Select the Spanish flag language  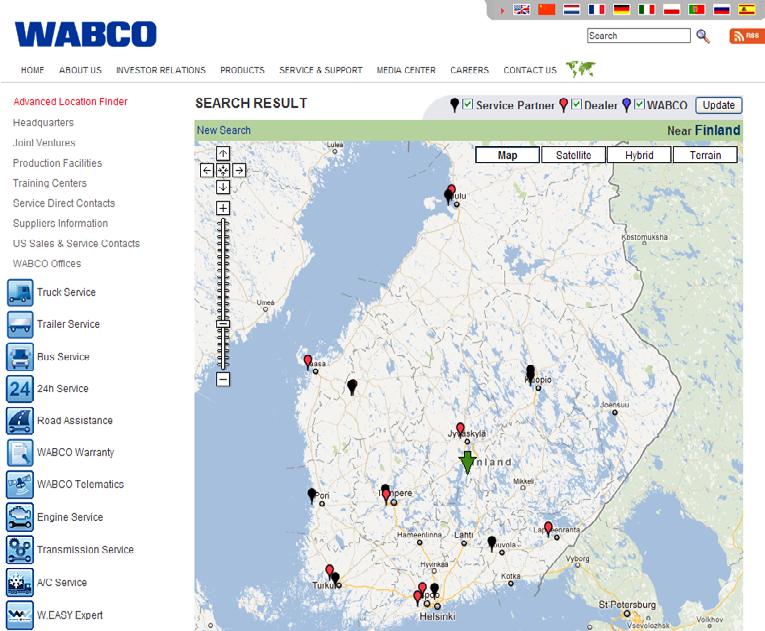click(x=747, y=9)
